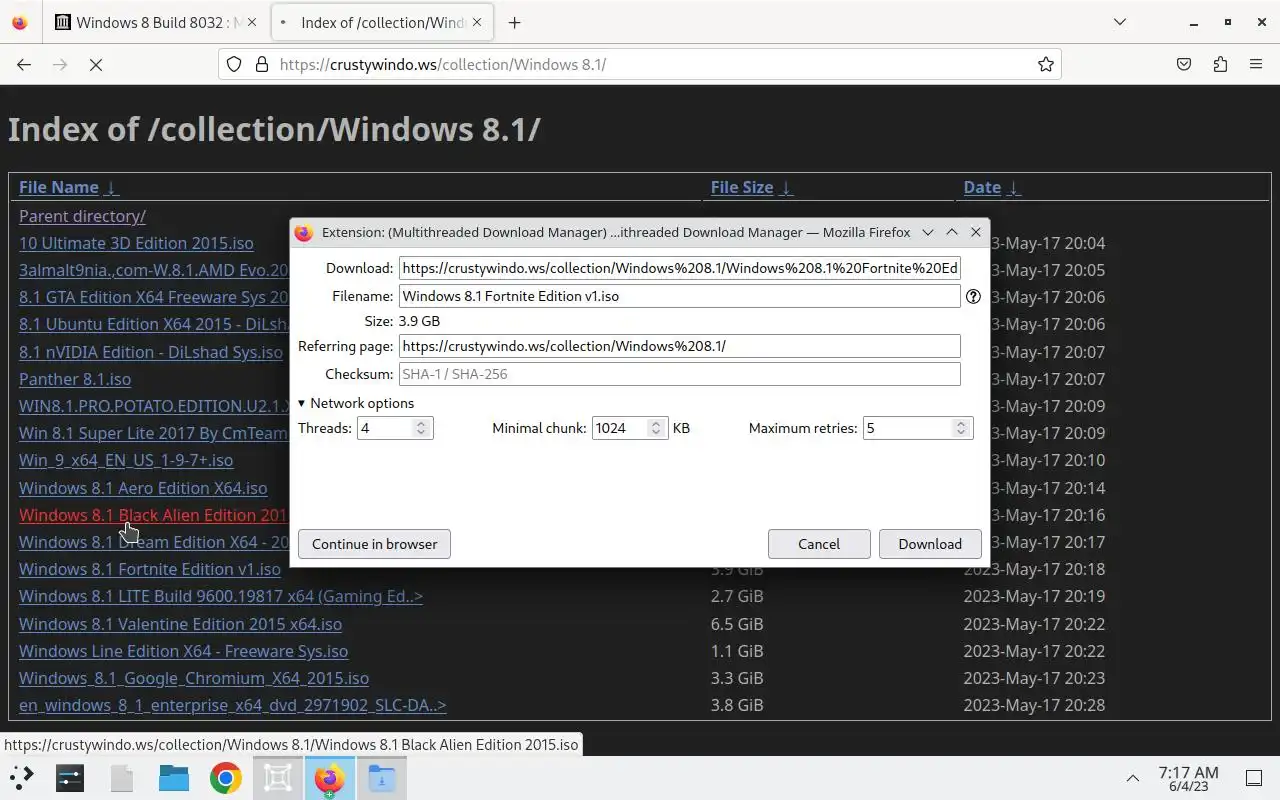Click the Firefox taskbar icon
Screen dimensions: 1280x800
click(x=330, y=777)
